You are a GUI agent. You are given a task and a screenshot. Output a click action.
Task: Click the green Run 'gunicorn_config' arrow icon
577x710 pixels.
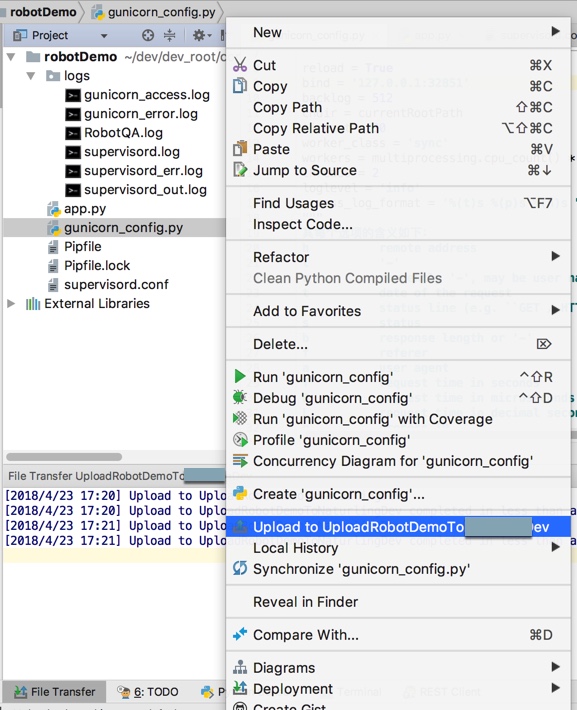(240, 376)
